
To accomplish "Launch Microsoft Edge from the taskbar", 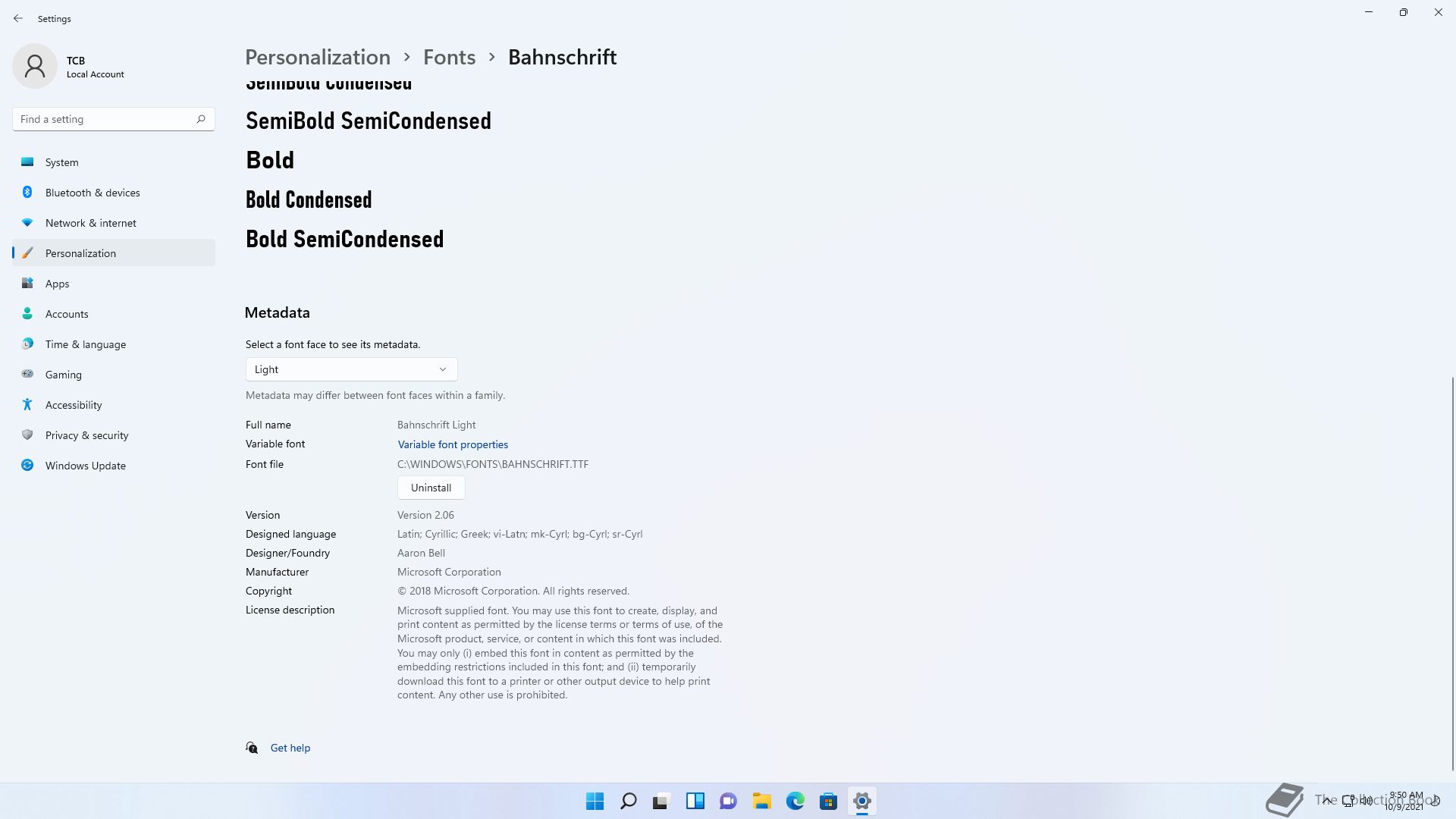I will point(795,801).
